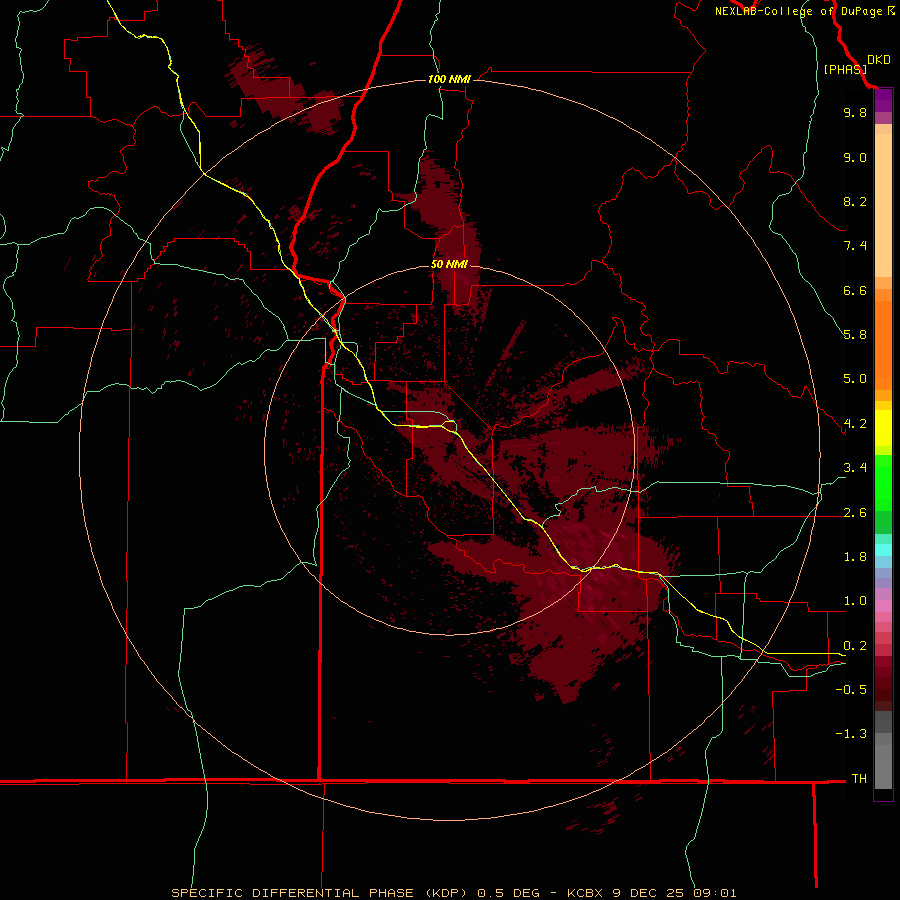Image resolution: width=900 pixels, height=900 pixels.
Task: Pick the yellow swatch on the color bar
Action: tap(883, 428)
